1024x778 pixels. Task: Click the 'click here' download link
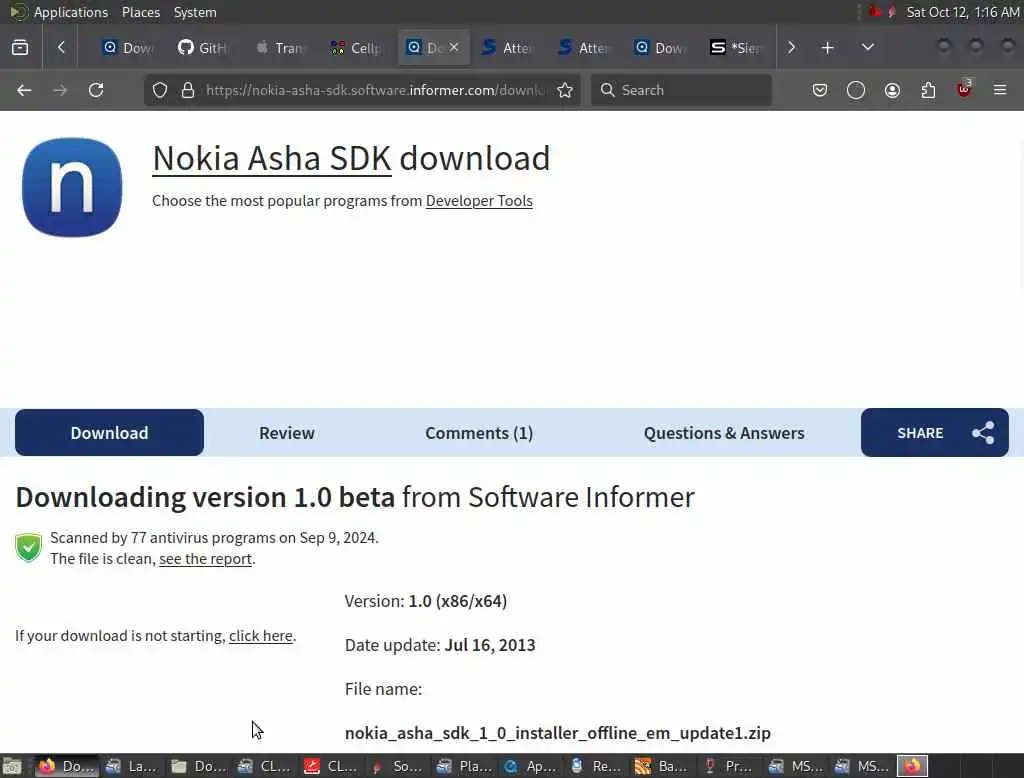click(261, 636)
